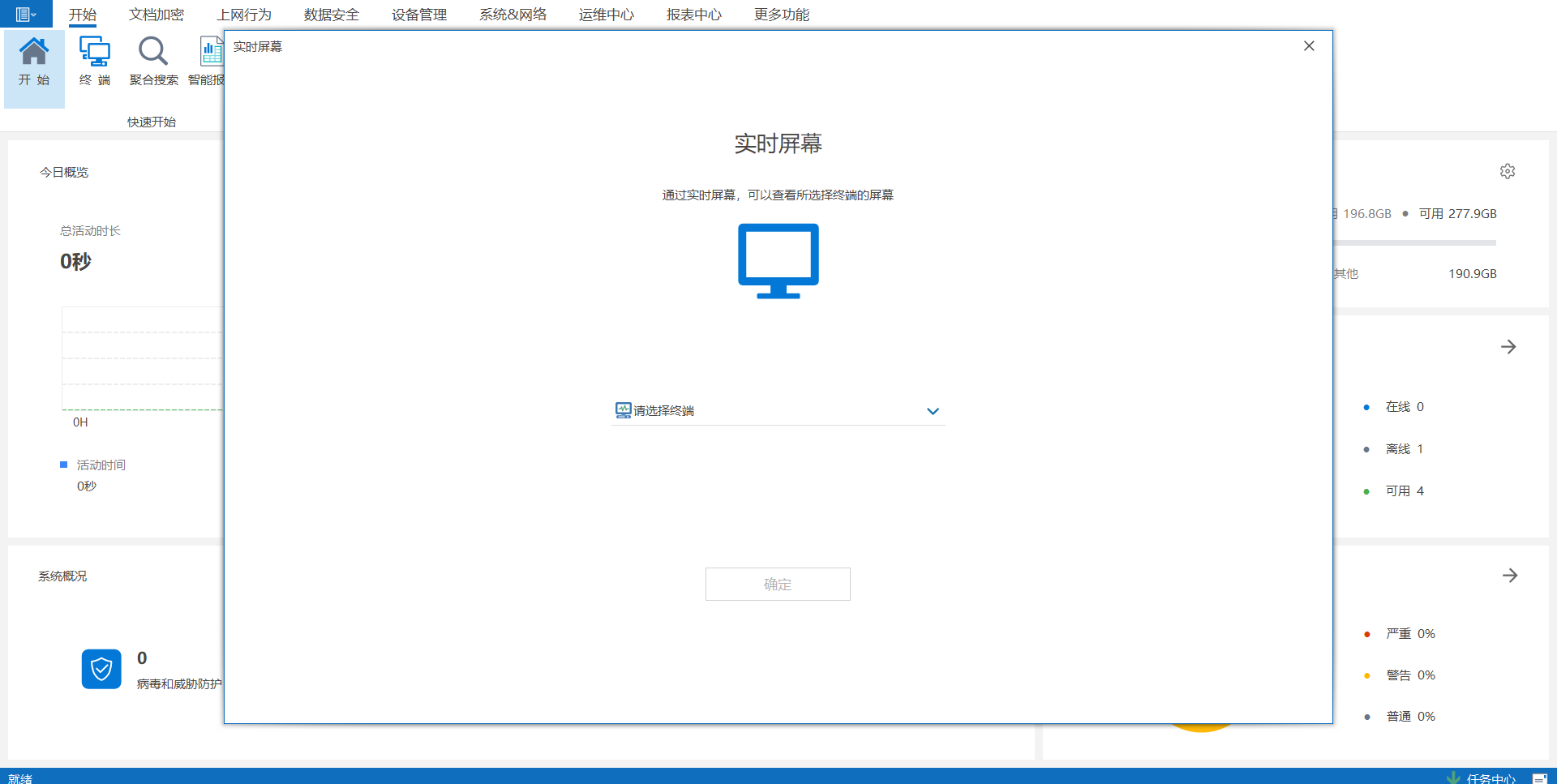Open settings via the gear icon
This screenshot has width=1557, height=784.
1507,170
